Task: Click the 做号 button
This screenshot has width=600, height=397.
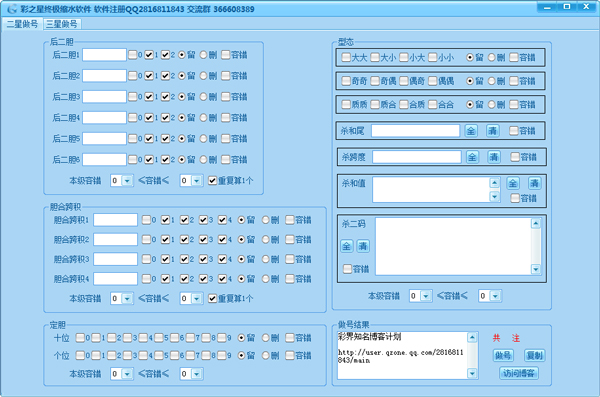Action: coord(503,355)
